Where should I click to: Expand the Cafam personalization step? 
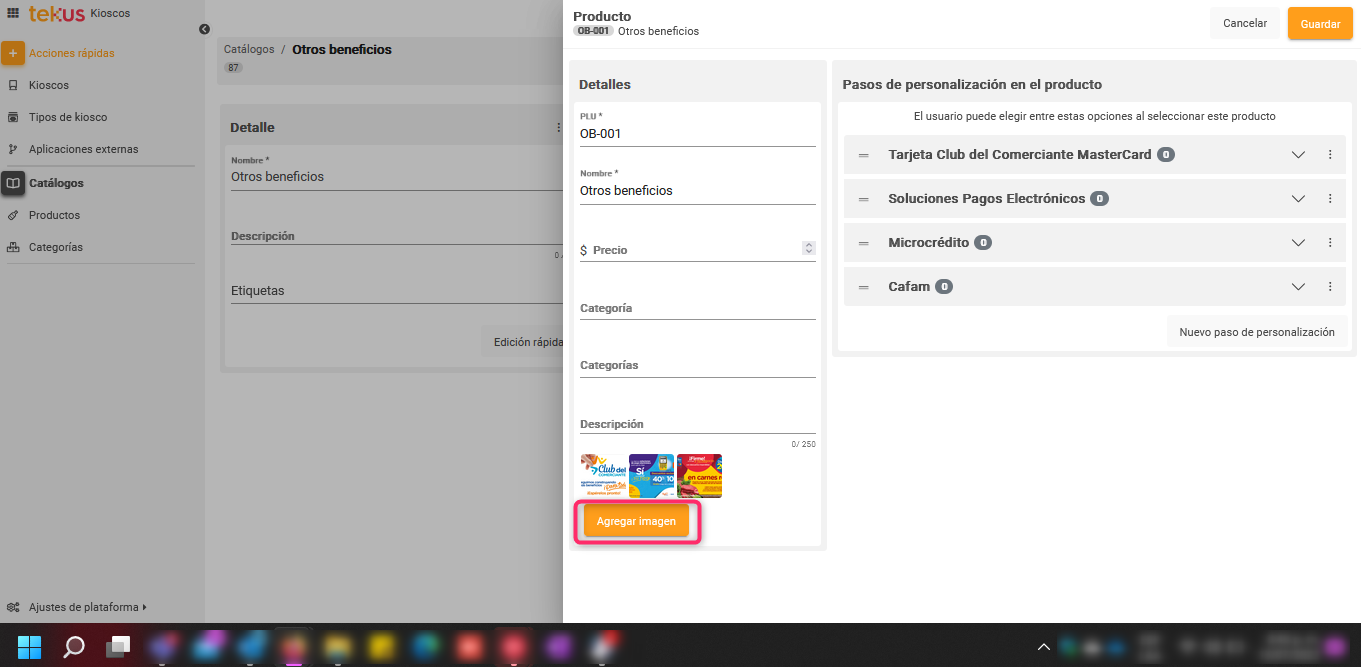tap(1298, 287)
